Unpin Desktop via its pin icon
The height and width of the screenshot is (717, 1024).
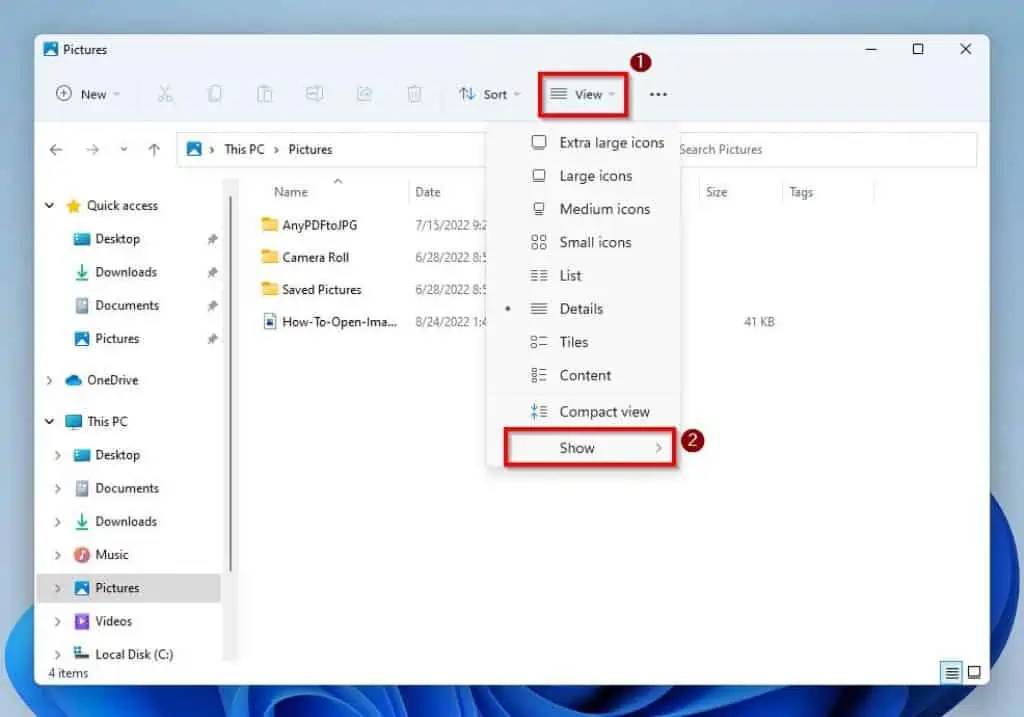point(212,239)
